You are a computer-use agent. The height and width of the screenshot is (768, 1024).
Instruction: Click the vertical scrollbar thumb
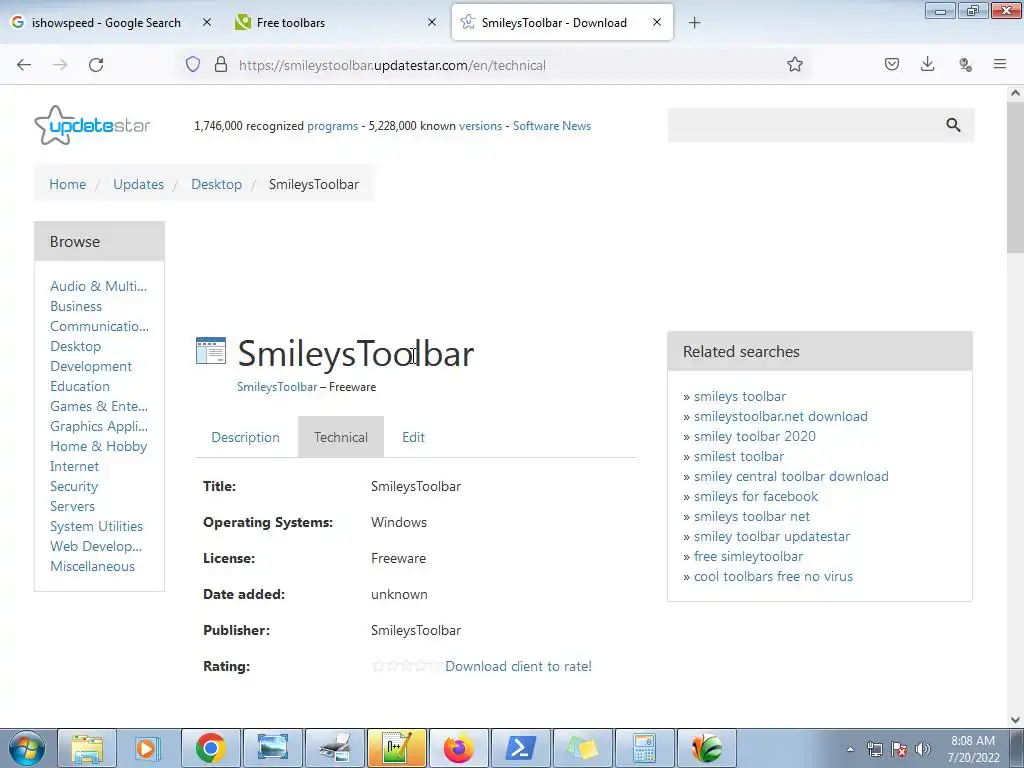tap(1015, 177)
